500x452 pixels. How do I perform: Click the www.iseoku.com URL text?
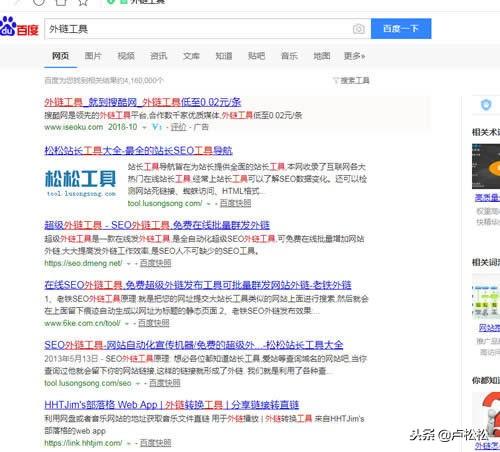tap(74, 127)
